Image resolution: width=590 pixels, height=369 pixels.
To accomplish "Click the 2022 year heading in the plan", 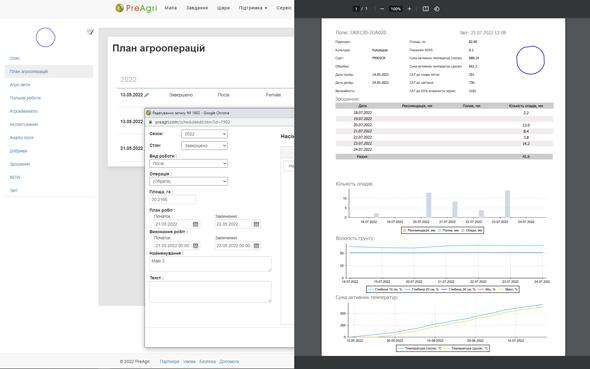I will (x=128, y=79).
